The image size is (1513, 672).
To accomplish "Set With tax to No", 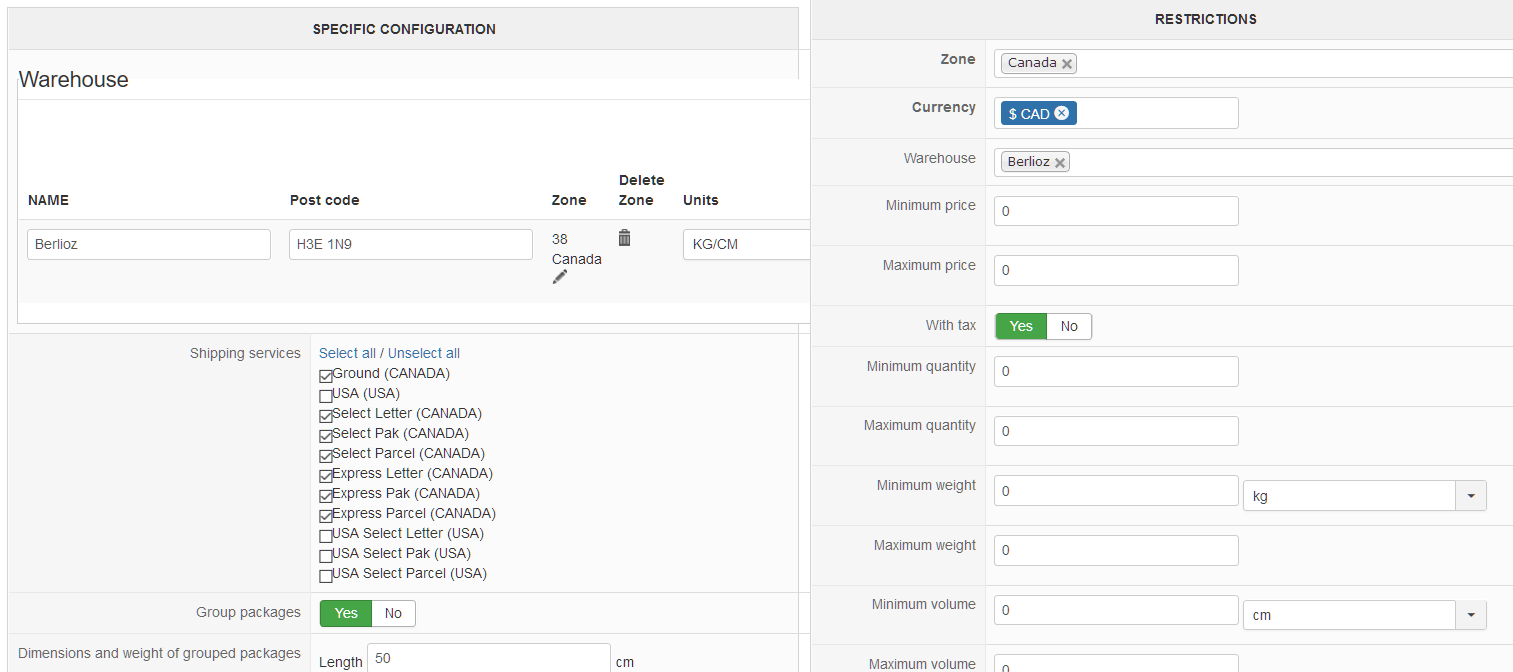I will pos(1069,326).
